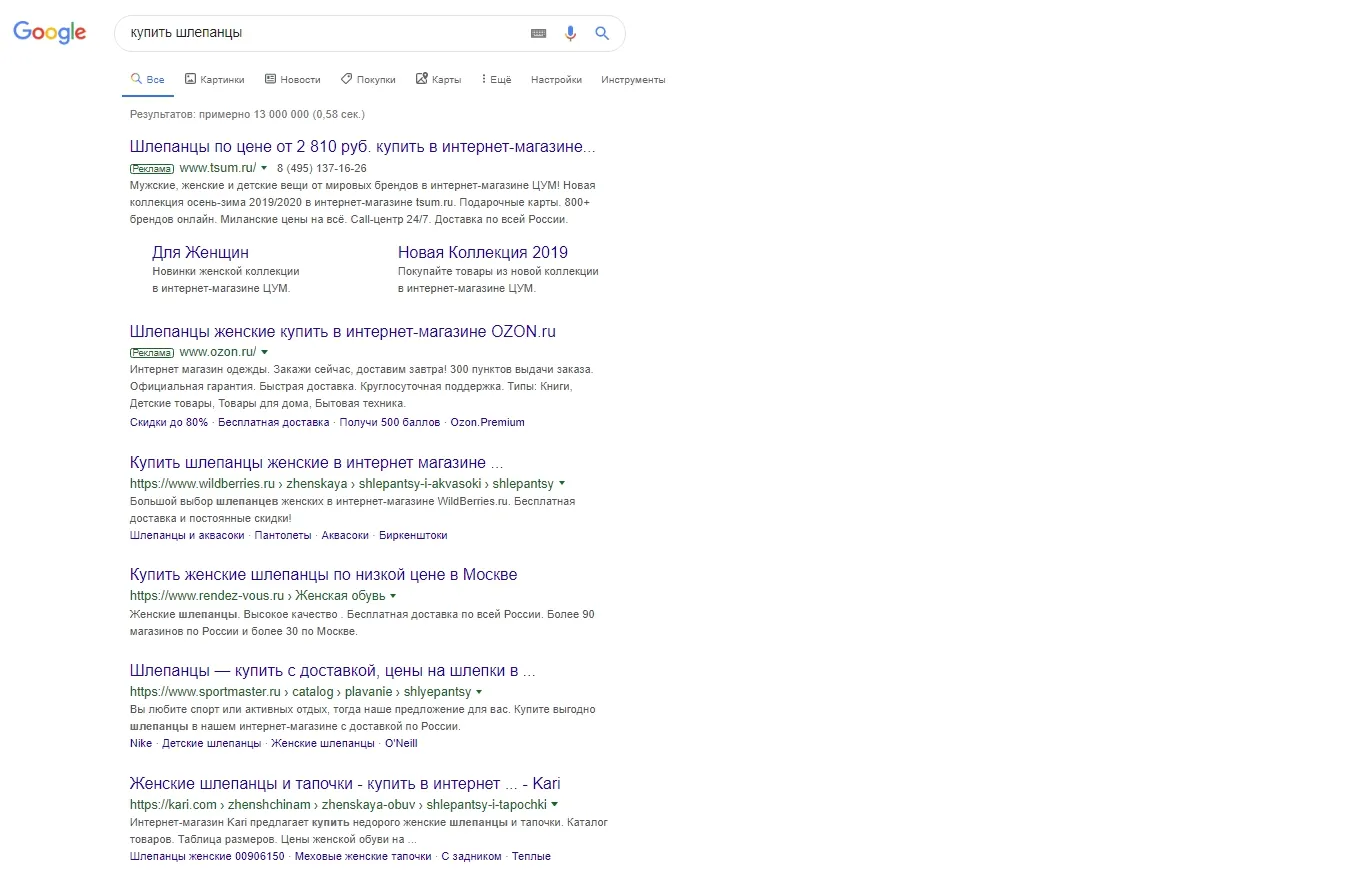Click the Для Женщин sitelink

point(200,252)
